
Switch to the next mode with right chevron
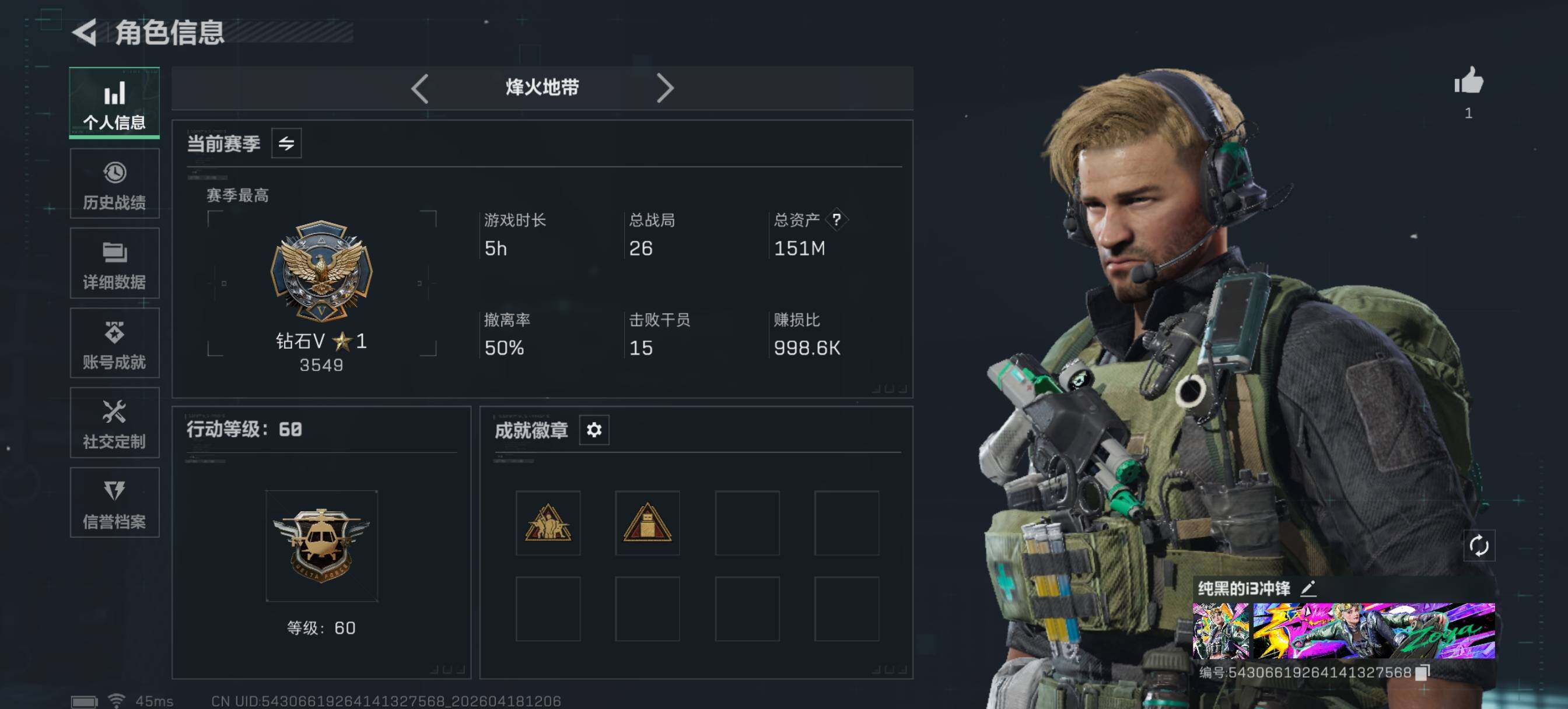(664, 89)
